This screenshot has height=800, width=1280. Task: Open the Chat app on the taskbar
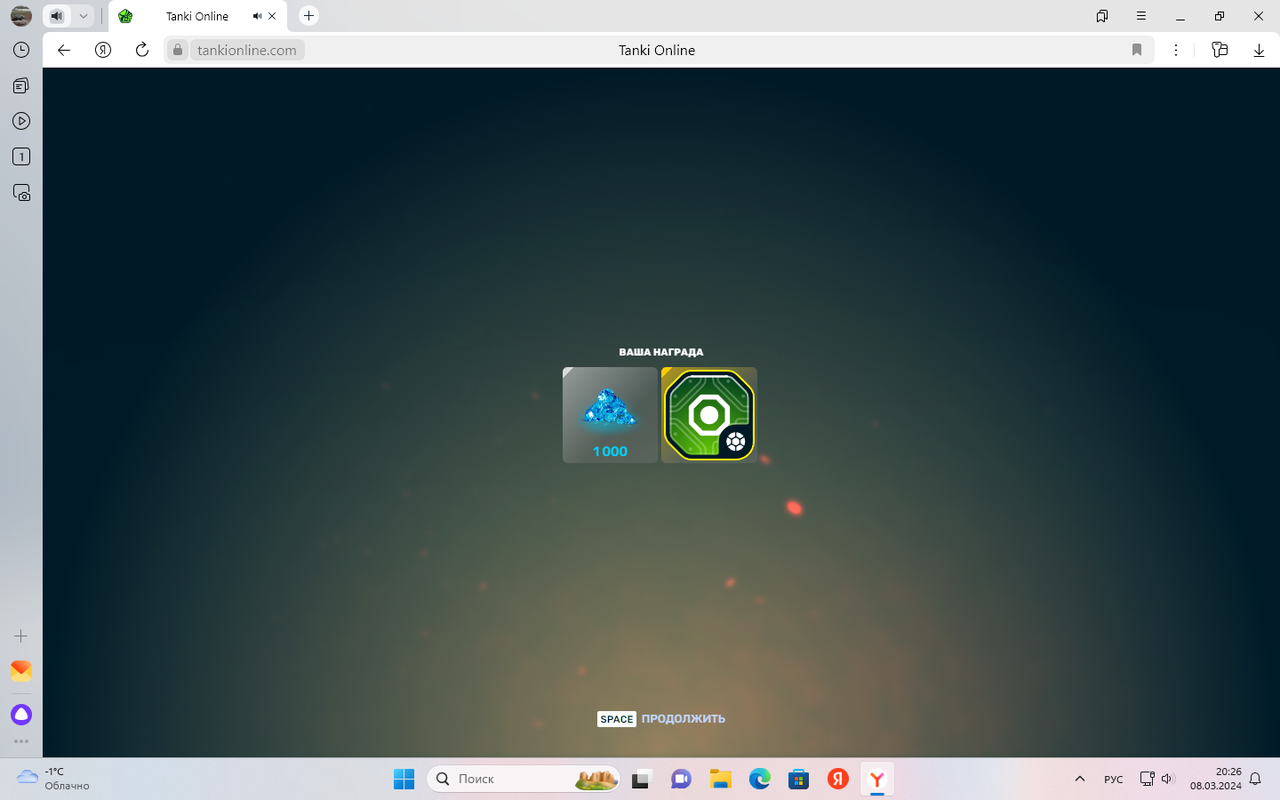[681, 778]
